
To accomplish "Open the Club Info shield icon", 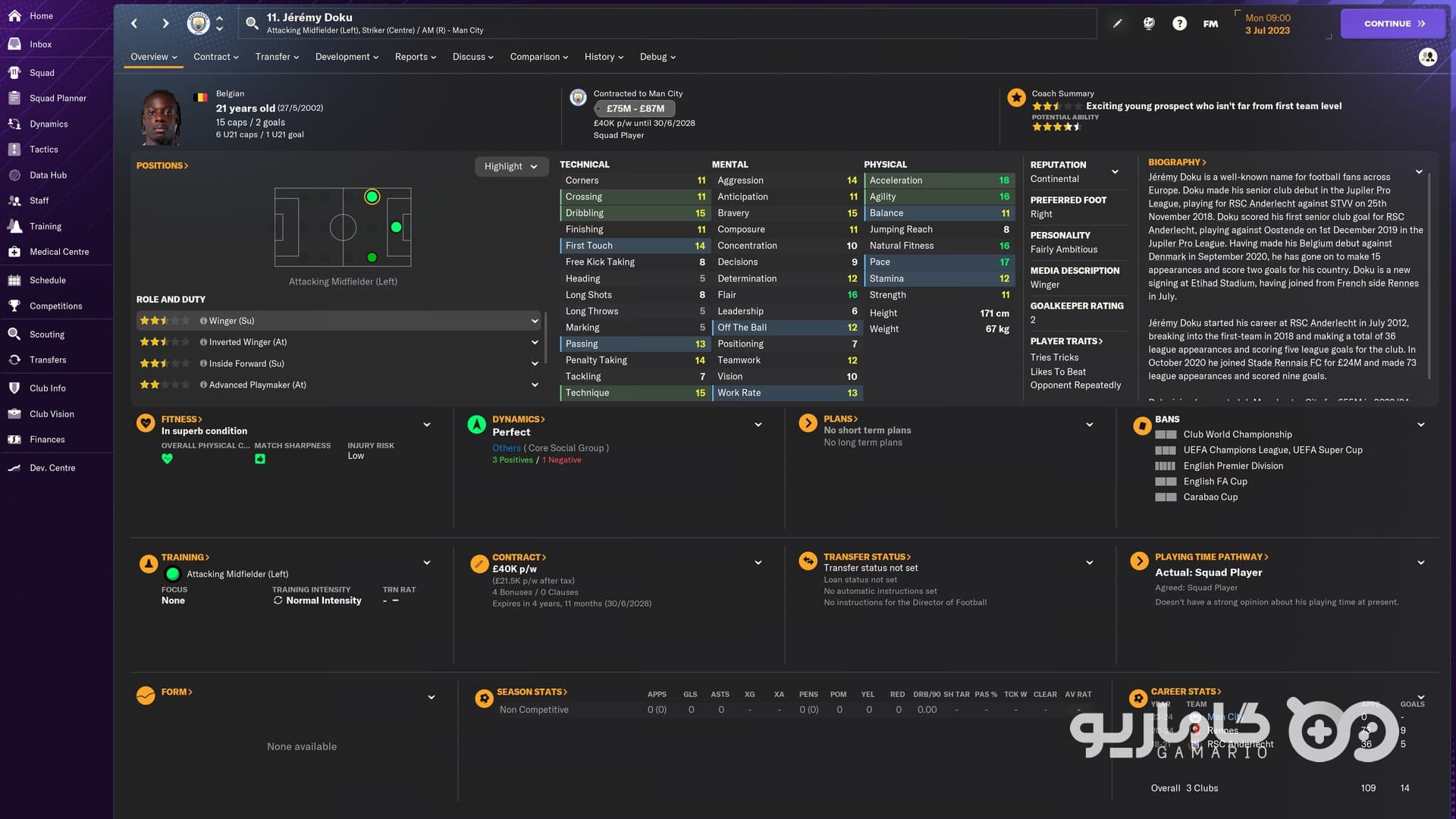I will click(x=14, y=388).
